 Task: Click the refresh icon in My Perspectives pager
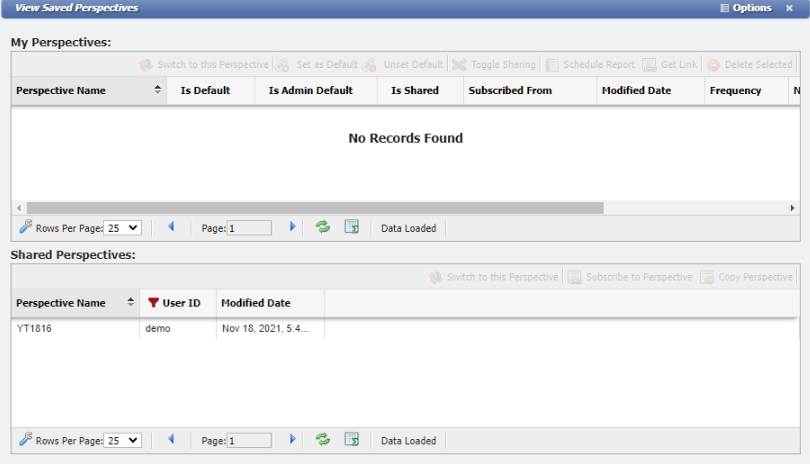(323, 228)
